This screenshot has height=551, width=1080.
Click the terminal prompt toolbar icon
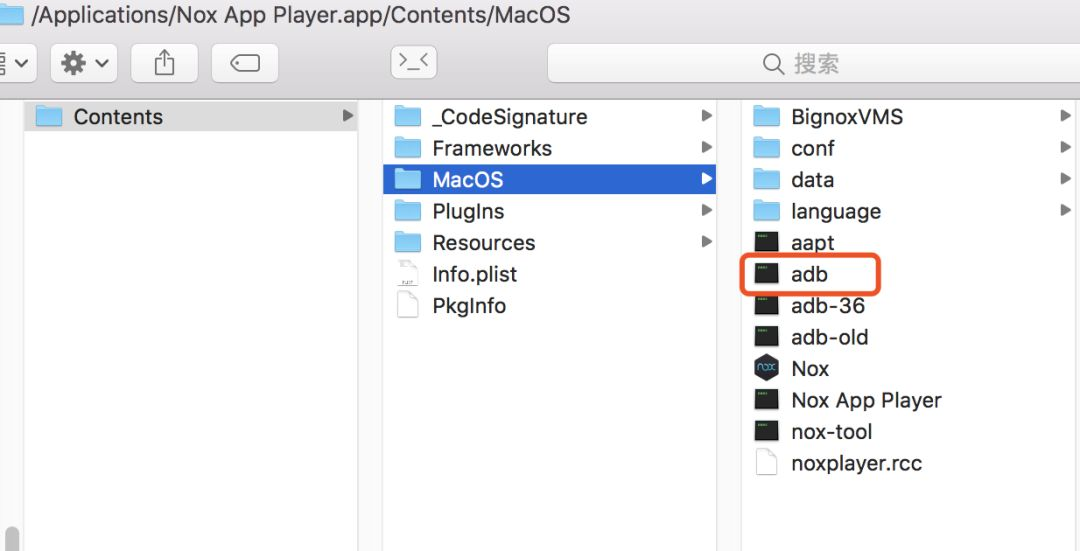[413, 63]
